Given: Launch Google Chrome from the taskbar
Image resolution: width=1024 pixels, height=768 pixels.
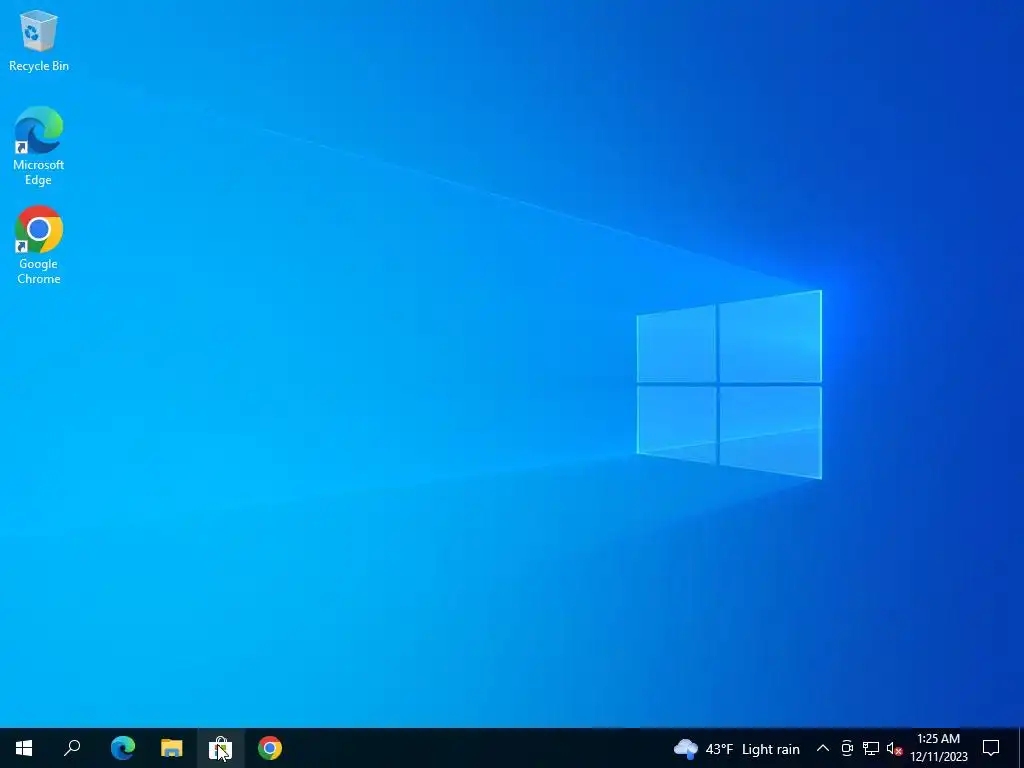Looking at the screenshot, I should [x=270, y=748].
